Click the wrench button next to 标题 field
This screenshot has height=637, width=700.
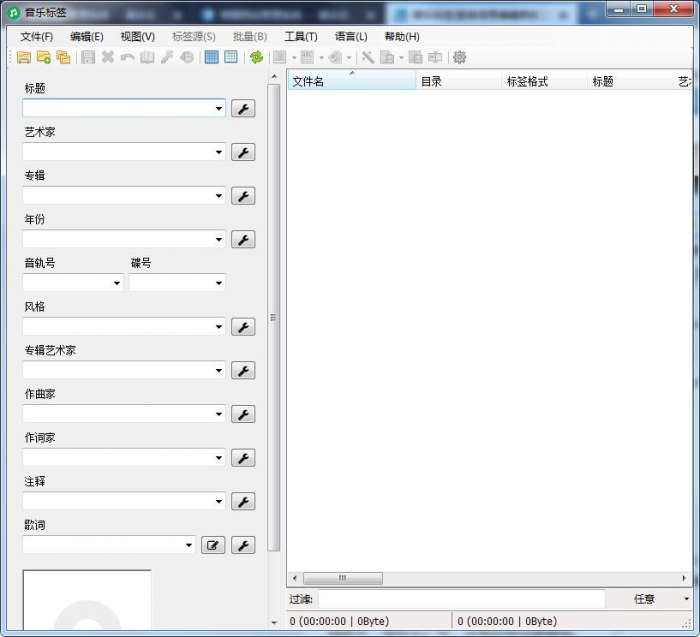[243, 108]
